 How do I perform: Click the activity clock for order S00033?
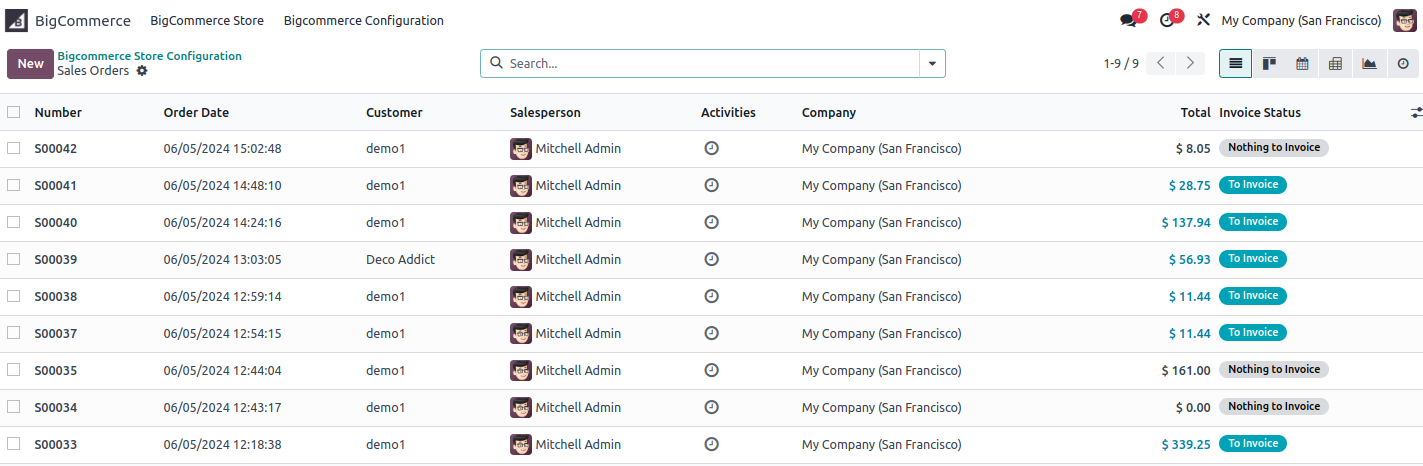point(711,444)
